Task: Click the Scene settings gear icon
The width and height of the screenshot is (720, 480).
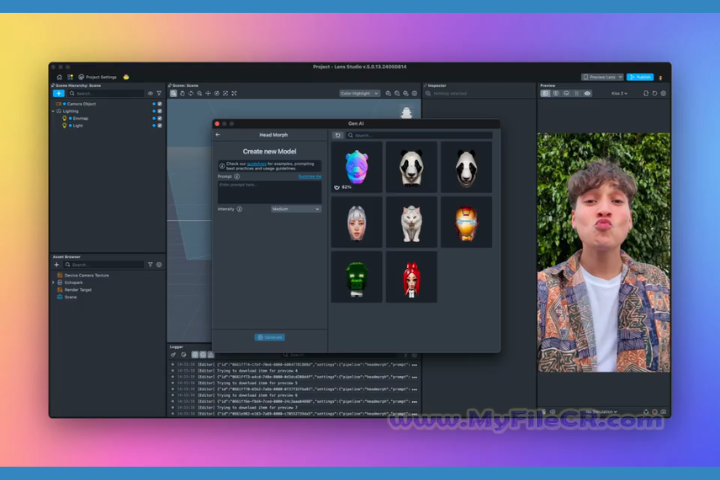Action: pos(415,93)
